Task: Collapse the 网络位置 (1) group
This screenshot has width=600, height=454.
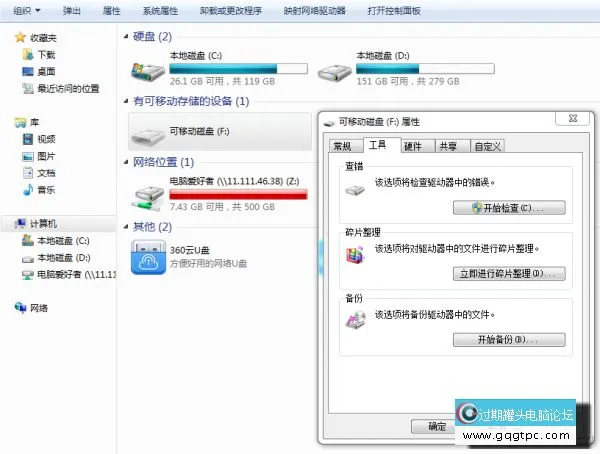Action: point(126,162)
